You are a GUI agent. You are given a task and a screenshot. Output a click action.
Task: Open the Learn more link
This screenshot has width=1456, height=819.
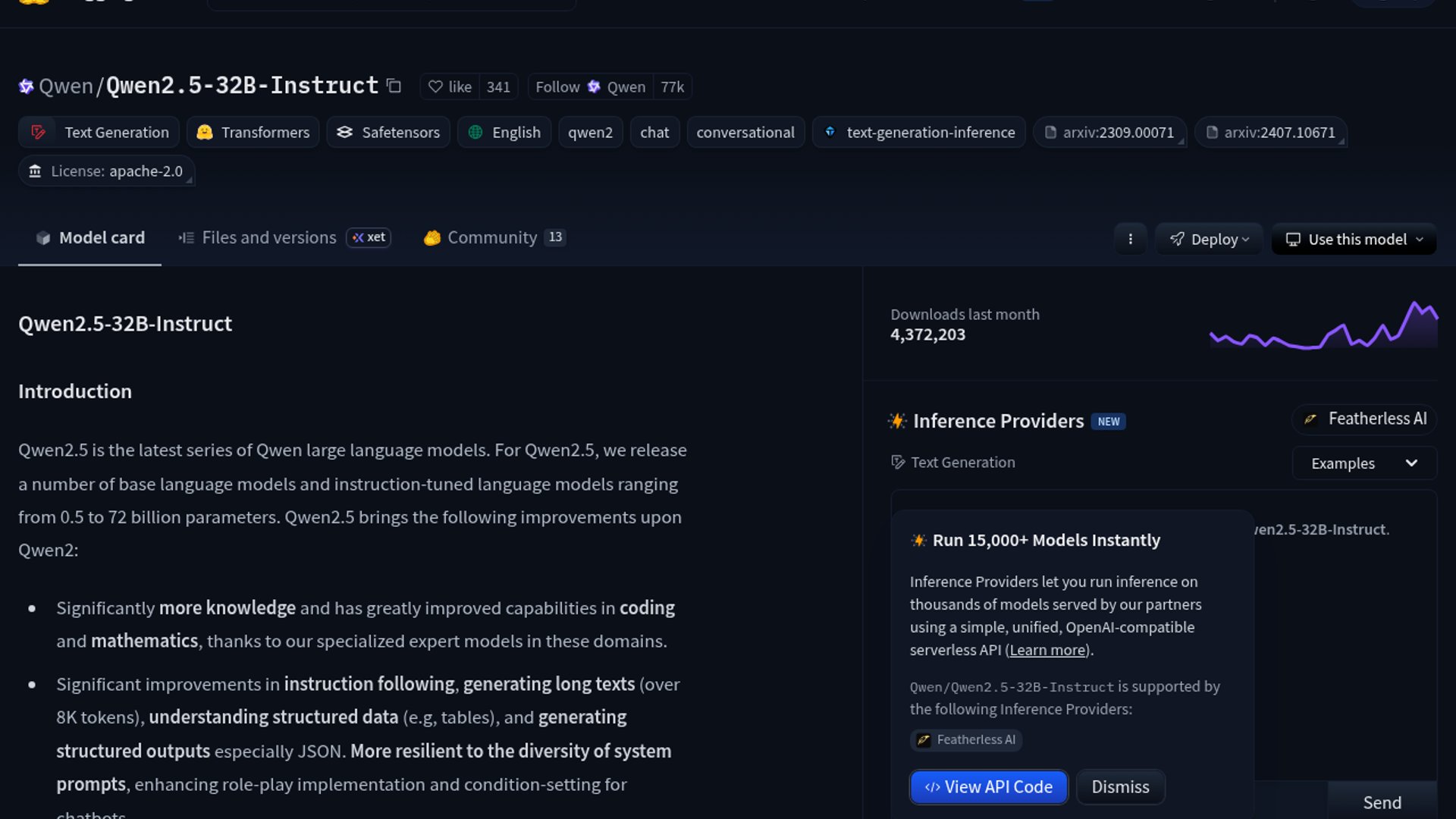click(1047, 651)
